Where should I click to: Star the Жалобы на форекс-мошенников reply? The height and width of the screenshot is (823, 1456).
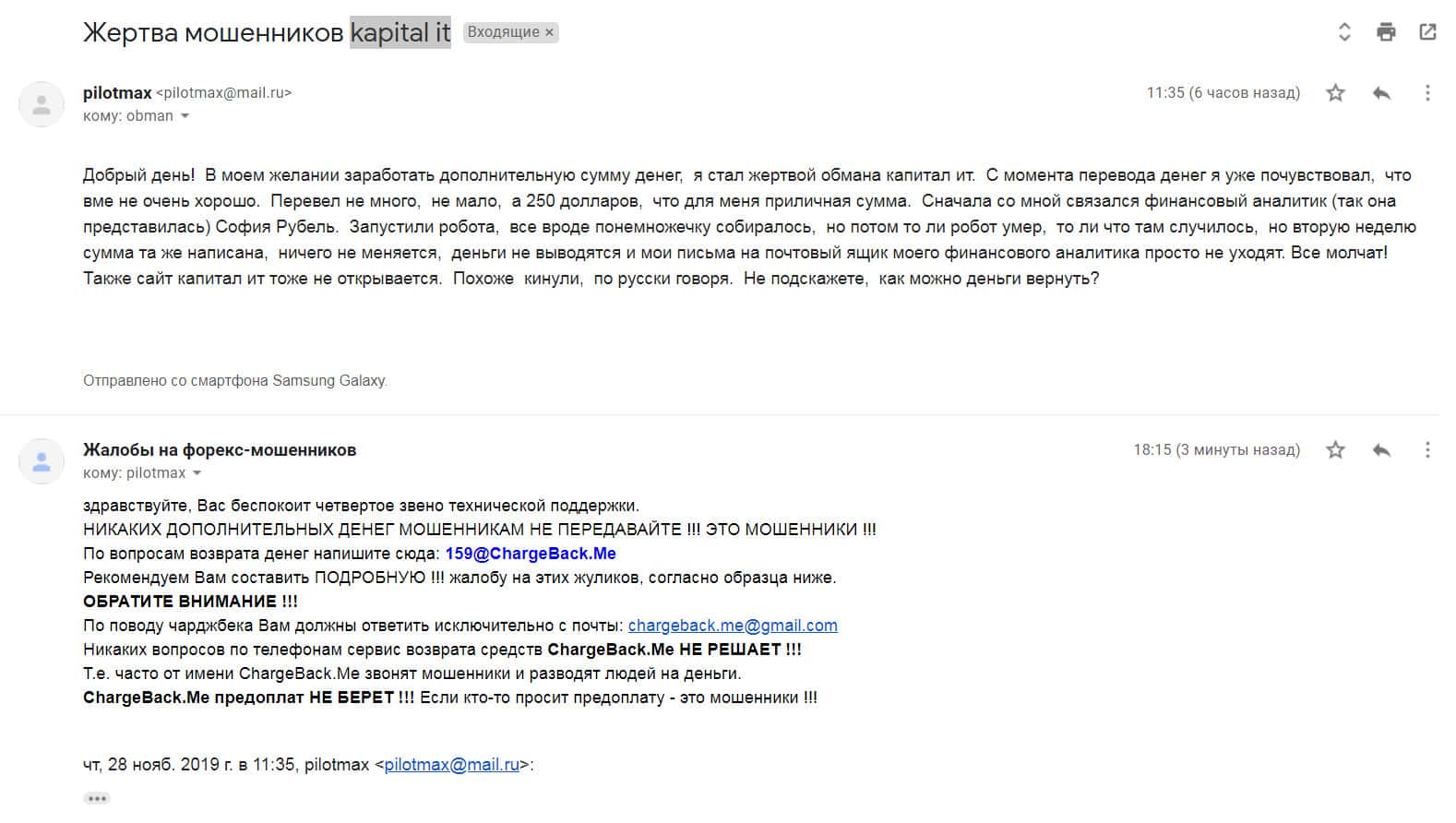[x=1335, y=449]
